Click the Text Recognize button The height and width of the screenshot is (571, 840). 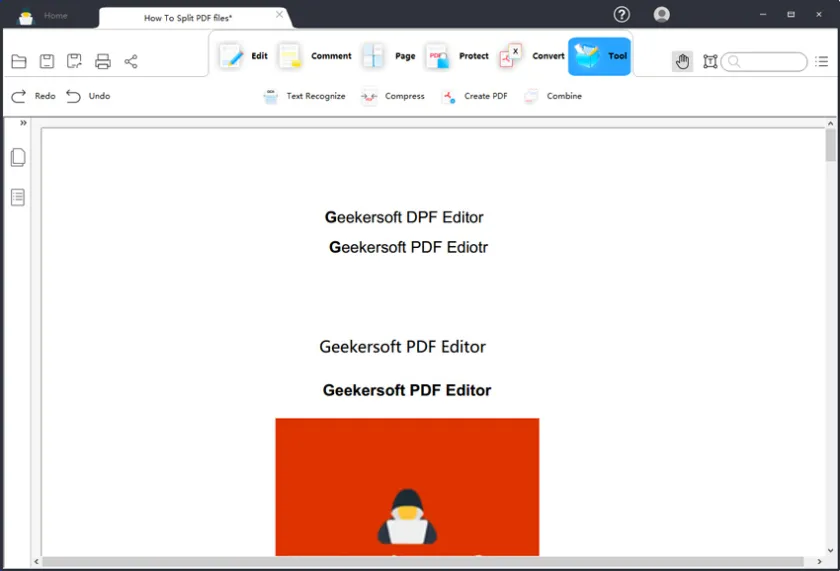(304, 97)
